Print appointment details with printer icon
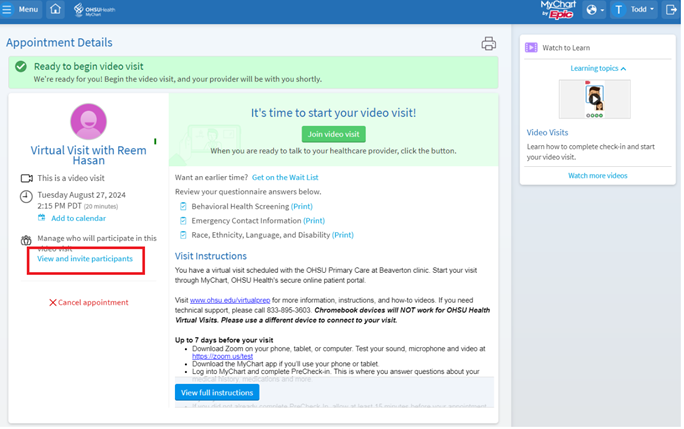 (x=488, y=43)
